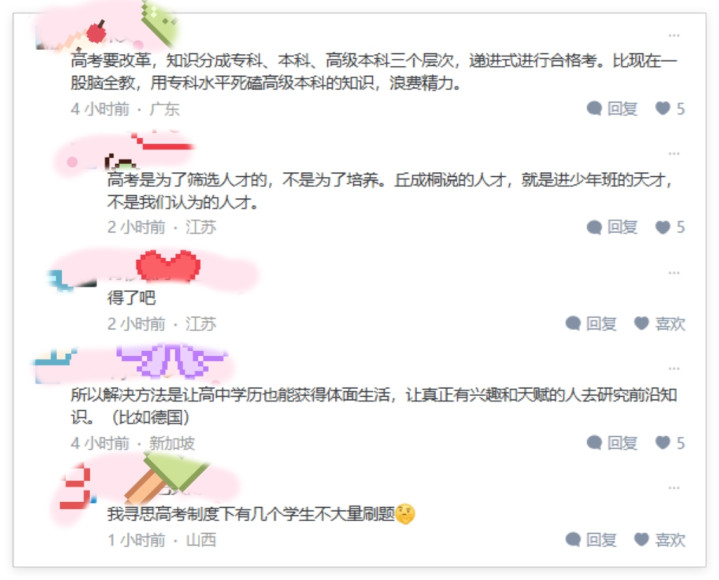Open ellipsis menu on the 山西 comment

point(673,488)
